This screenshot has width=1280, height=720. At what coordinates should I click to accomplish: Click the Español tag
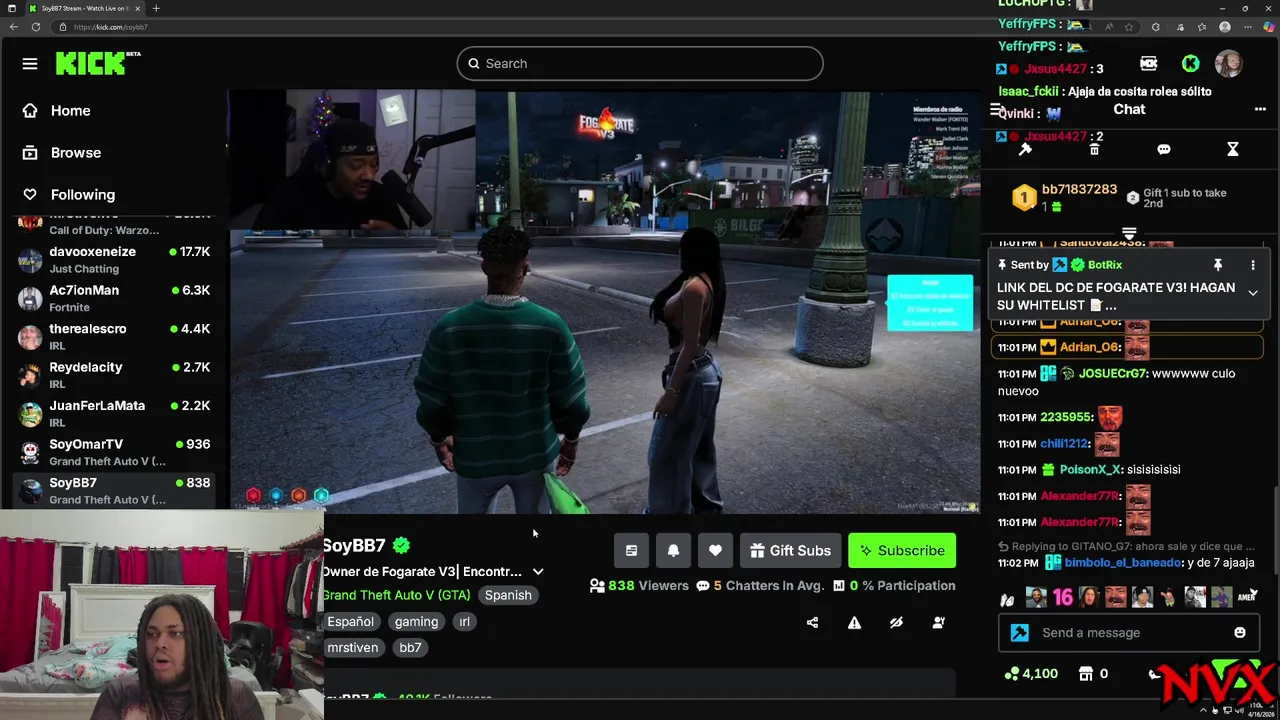[x=350, y=621]
